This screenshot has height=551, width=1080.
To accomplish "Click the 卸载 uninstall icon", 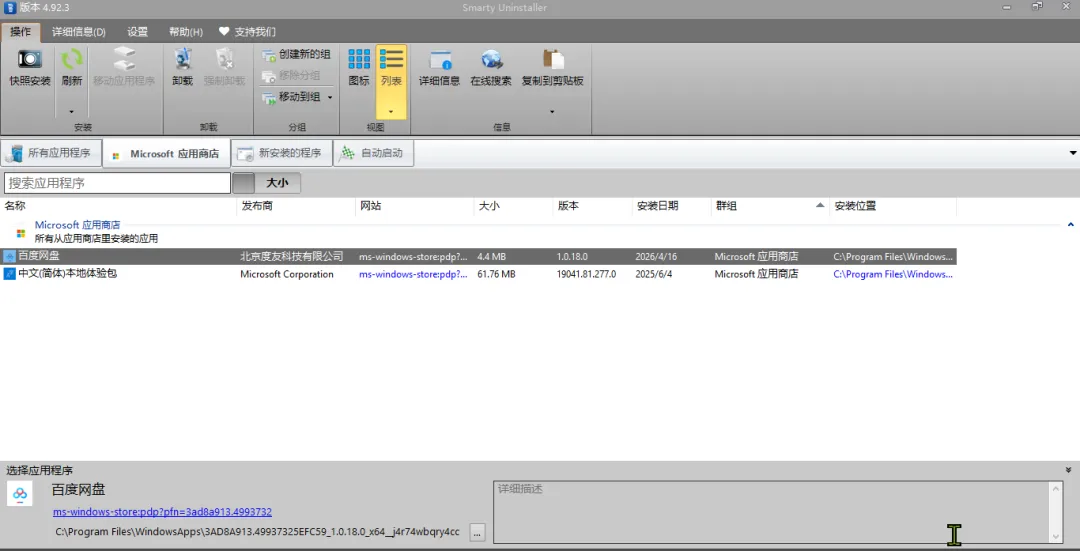I will [183, 60].
